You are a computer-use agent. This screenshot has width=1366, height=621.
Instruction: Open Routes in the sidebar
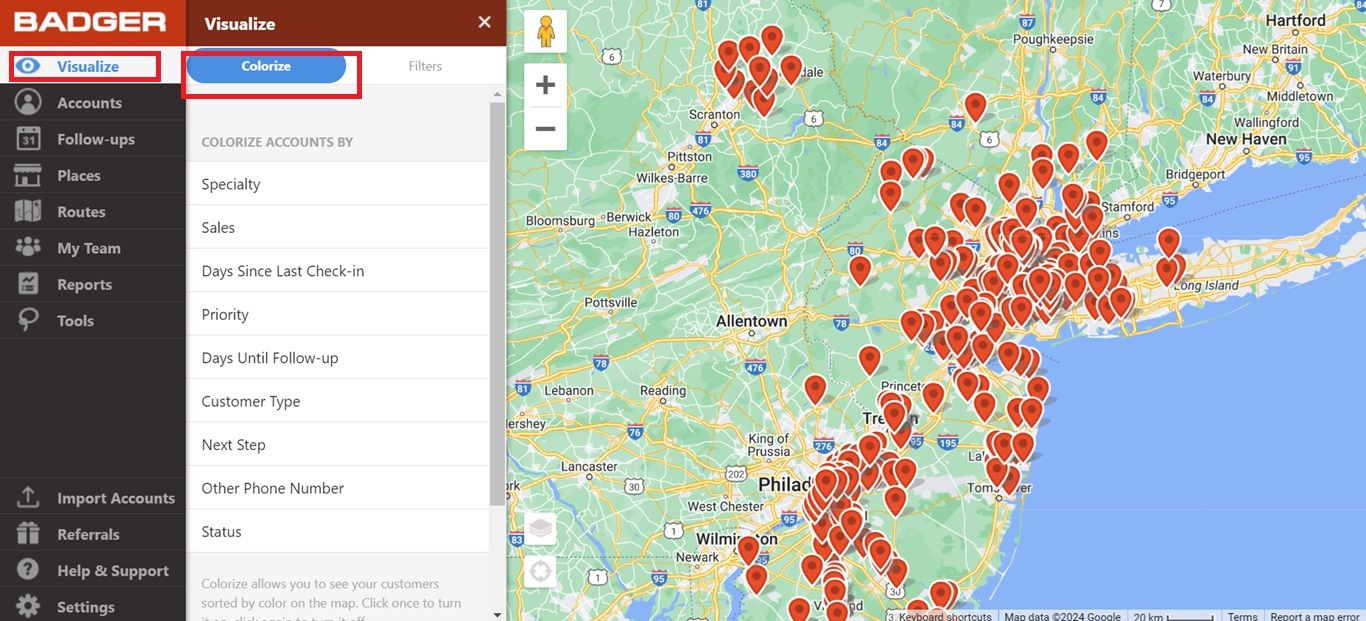click(x=93, y=212)
